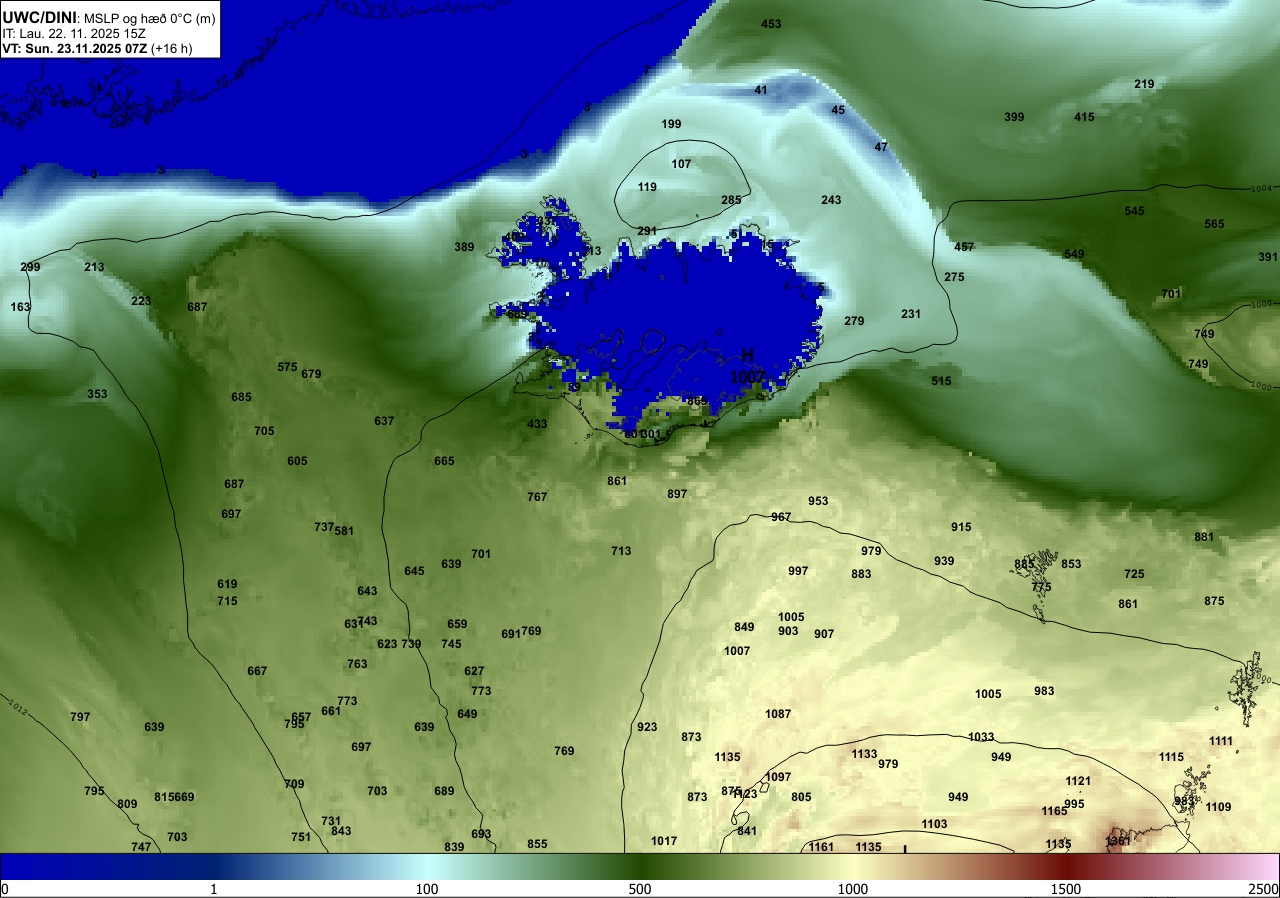The image size is (1280, 898).
Task: Click the value 107 inside the closed contour
Action: pyautogui.click(x=681, y=164)
